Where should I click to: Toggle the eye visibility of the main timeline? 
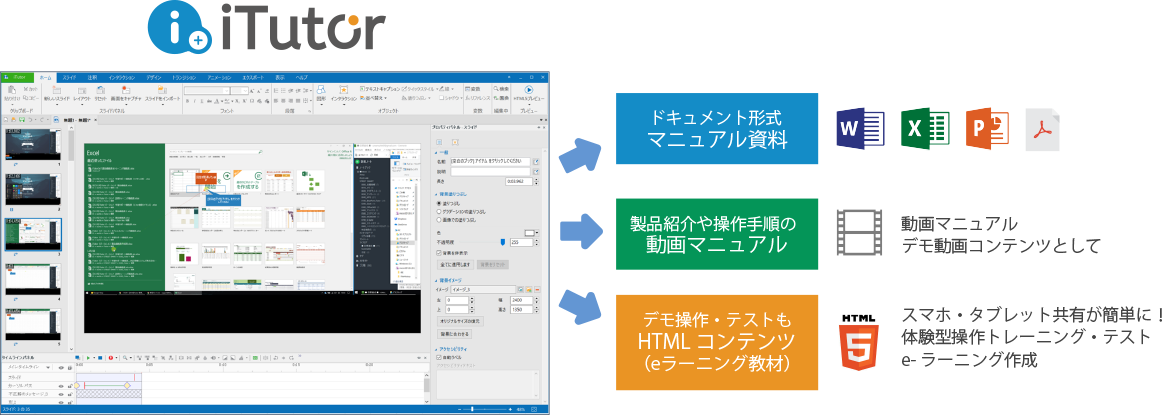tap(61, 368)
